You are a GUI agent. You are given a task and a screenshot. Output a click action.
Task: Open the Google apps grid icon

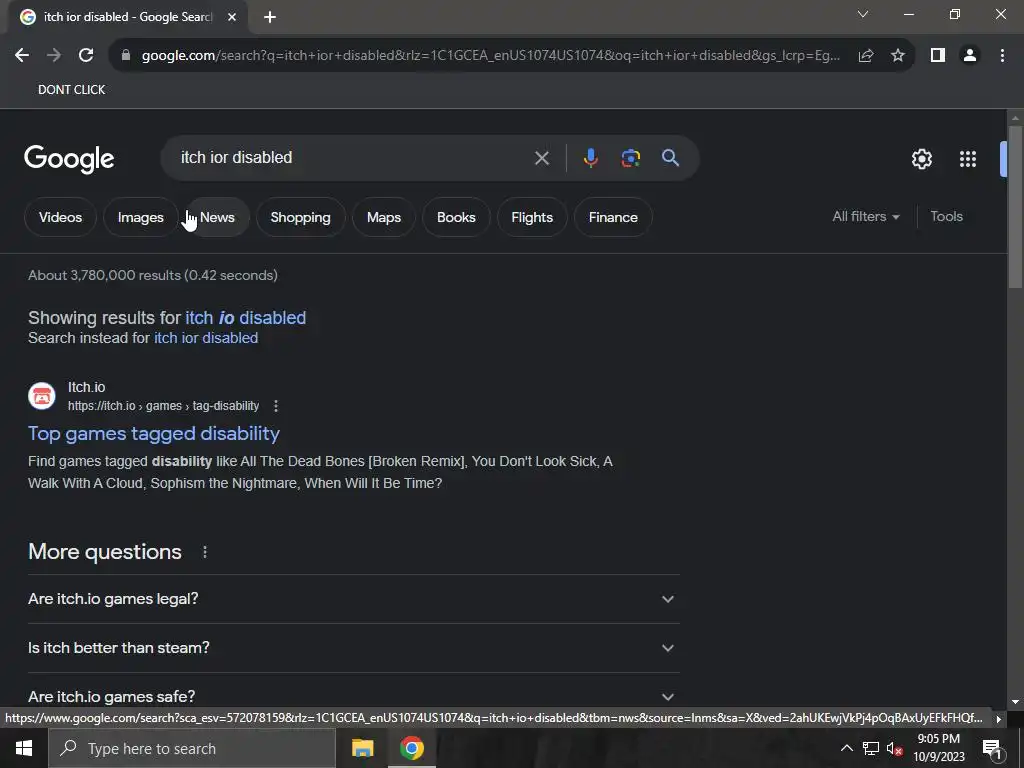coord(968,159)
